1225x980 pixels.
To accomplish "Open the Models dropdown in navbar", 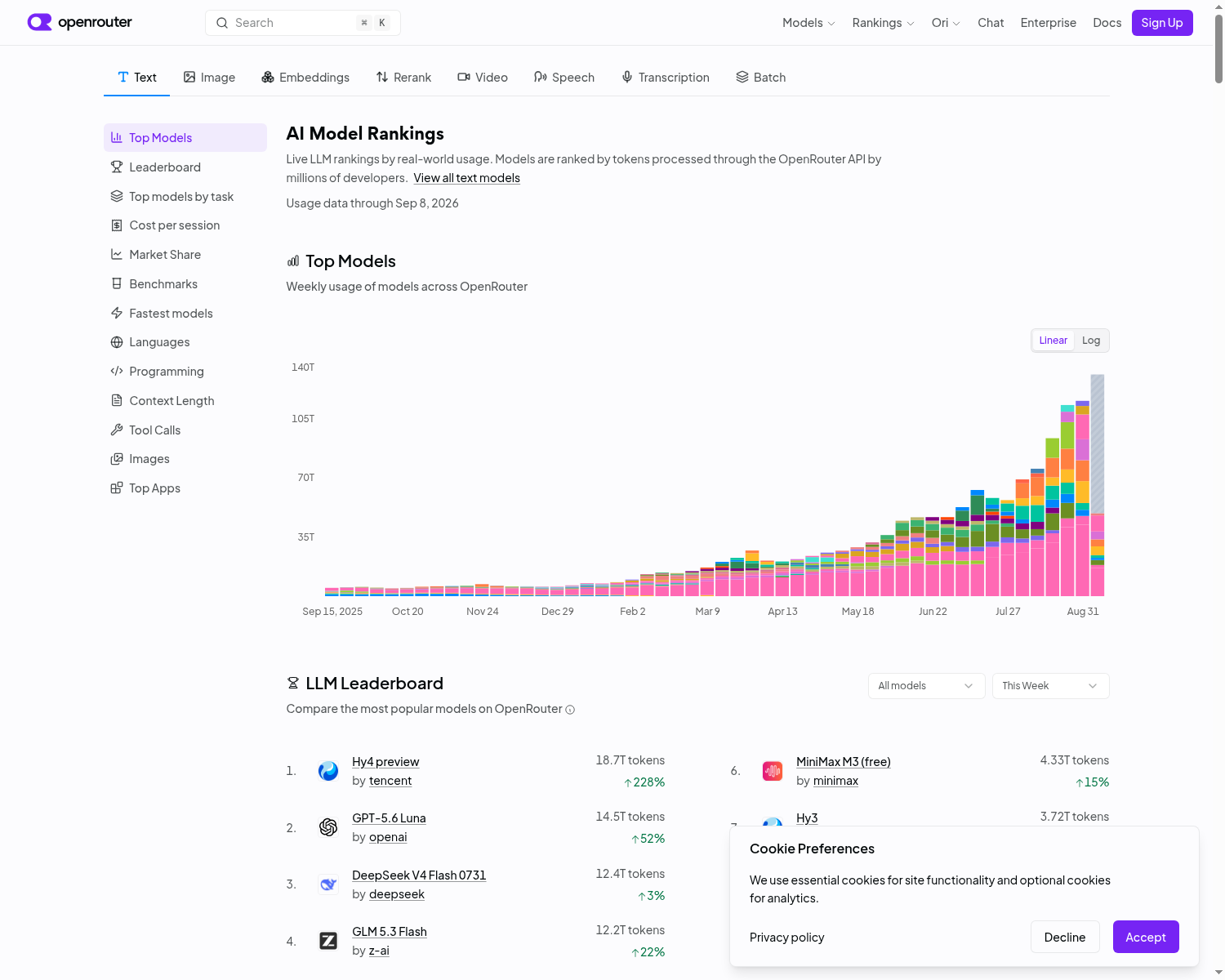I will pyautogui.click(x=808, y=23).
